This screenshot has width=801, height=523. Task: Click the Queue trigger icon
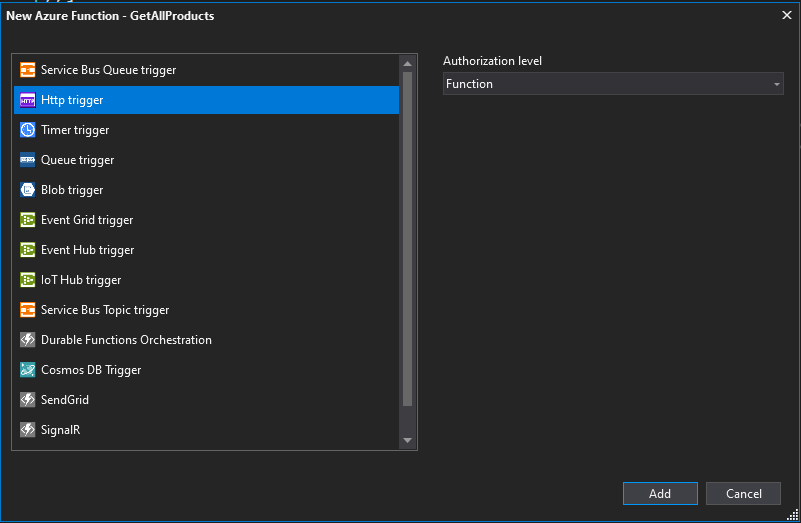(28, 160)
